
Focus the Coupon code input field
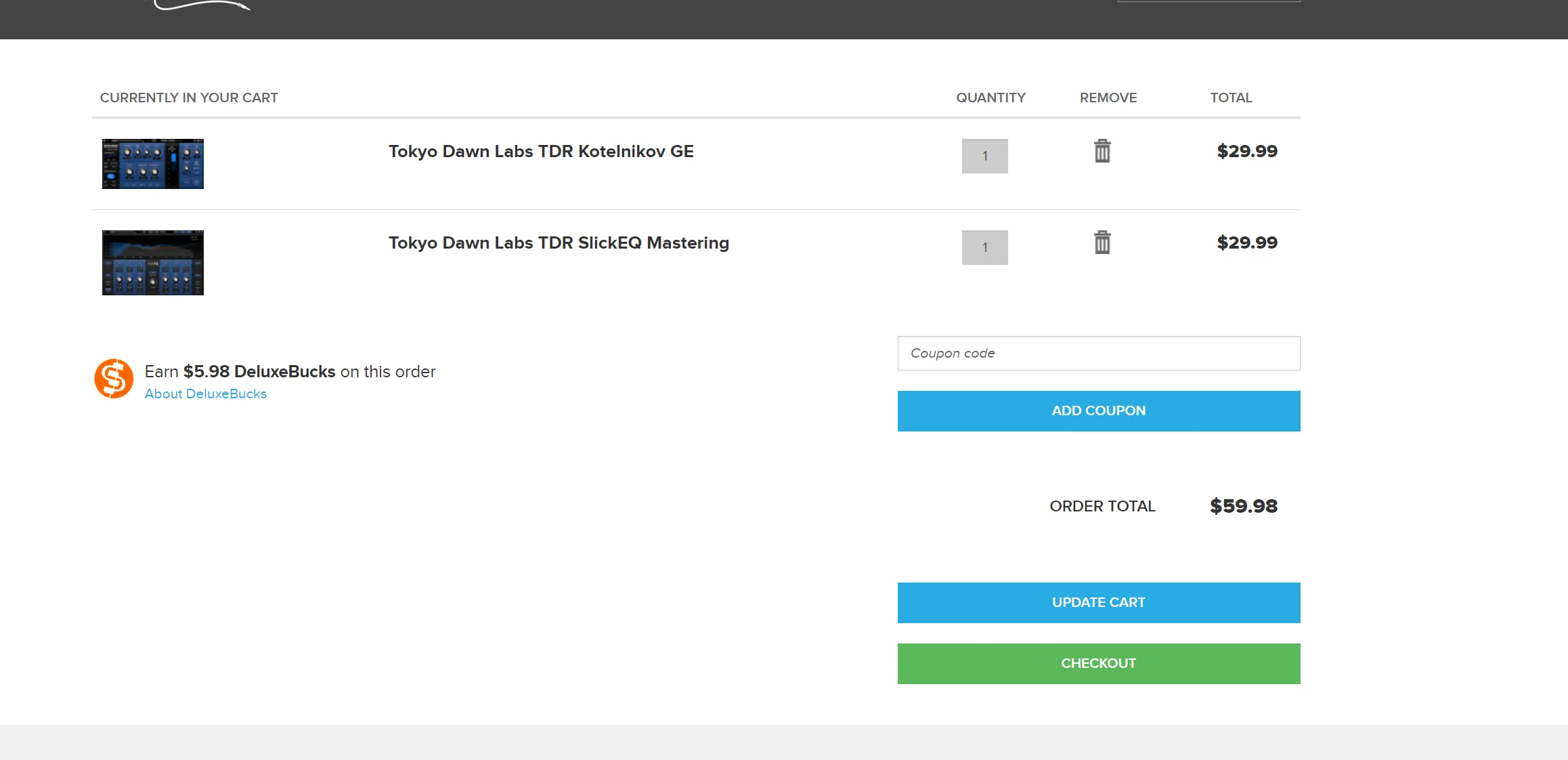(x=1099, y=354)
